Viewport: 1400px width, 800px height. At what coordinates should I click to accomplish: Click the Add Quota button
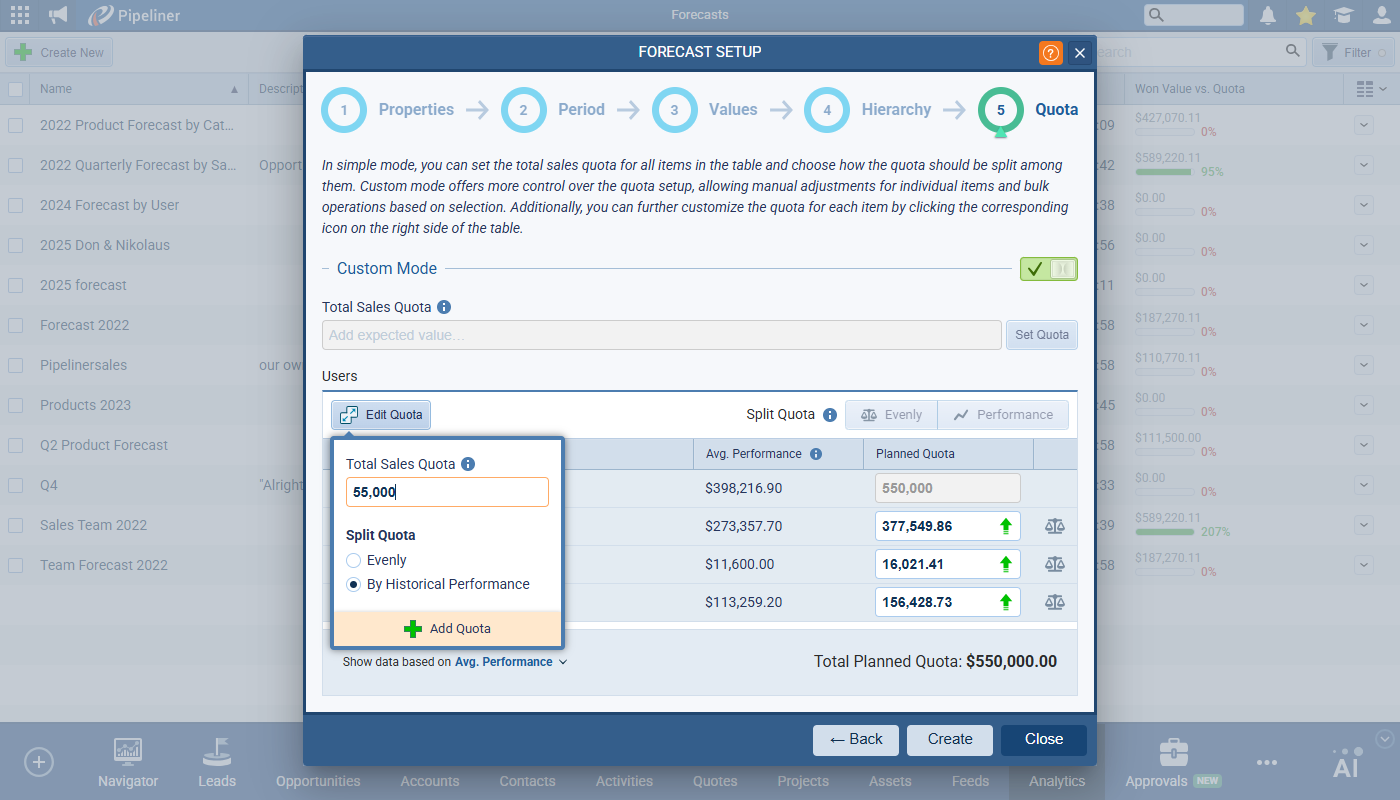(x=447, y=629)
